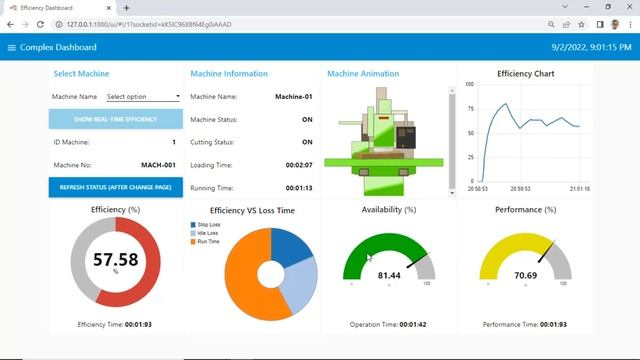This screenshot has width=640, height=360.
Task: Click the scroll up arrow in Machine Animation
Action: (452, 90)
